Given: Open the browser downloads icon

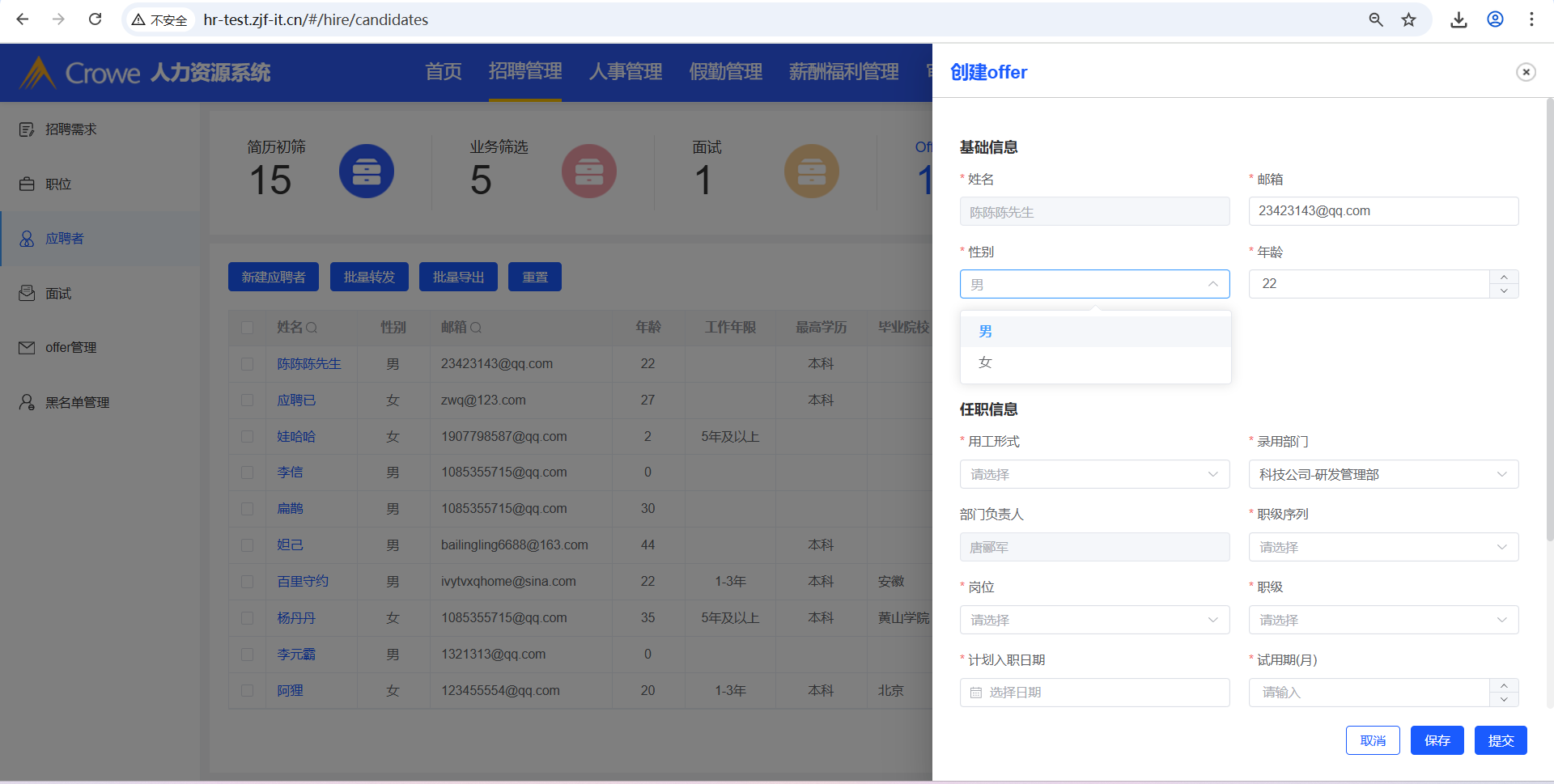Looking at the screenshot, I should [x=1458, y=19].
